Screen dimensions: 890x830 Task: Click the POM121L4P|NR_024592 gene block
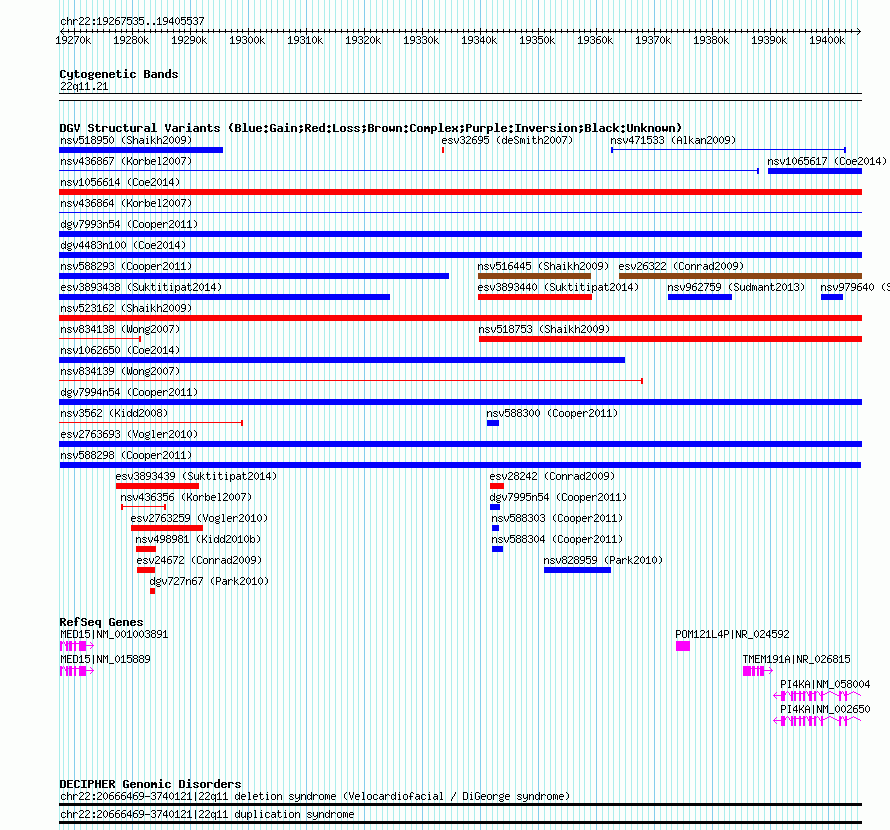click(x=683, y=646)
